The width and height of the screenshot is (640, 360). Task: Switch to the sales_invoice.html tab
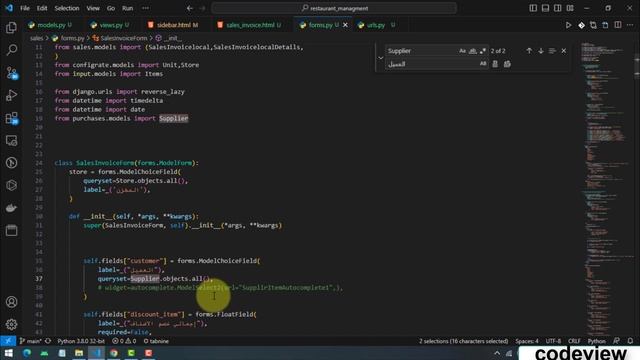[x=250, y=25]
